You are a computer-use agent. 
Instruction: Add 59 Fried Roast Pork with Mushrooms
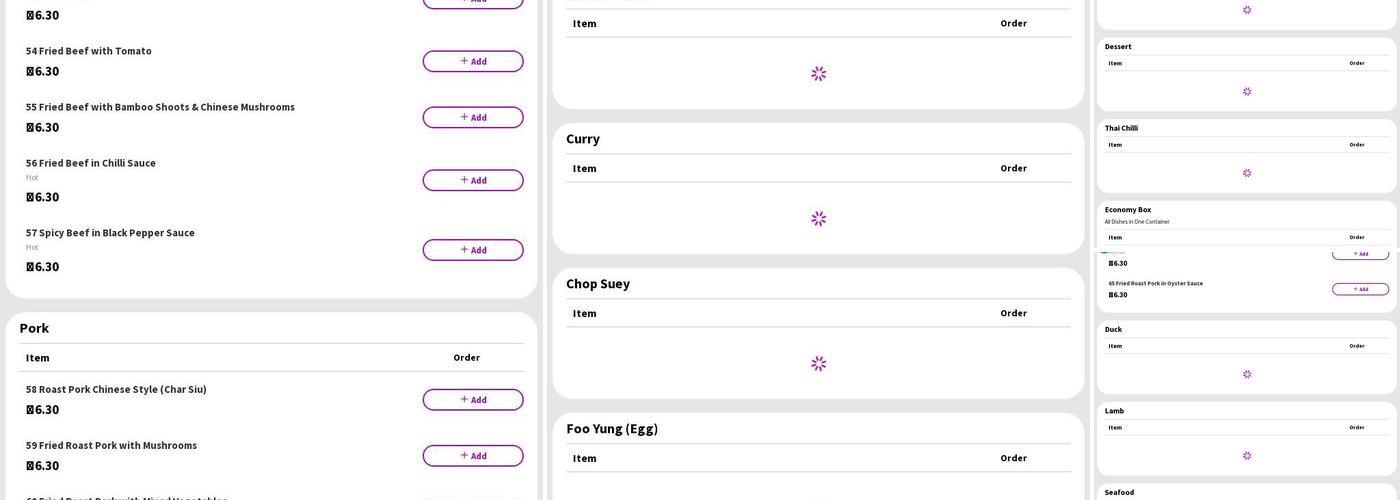coord(472,456)
